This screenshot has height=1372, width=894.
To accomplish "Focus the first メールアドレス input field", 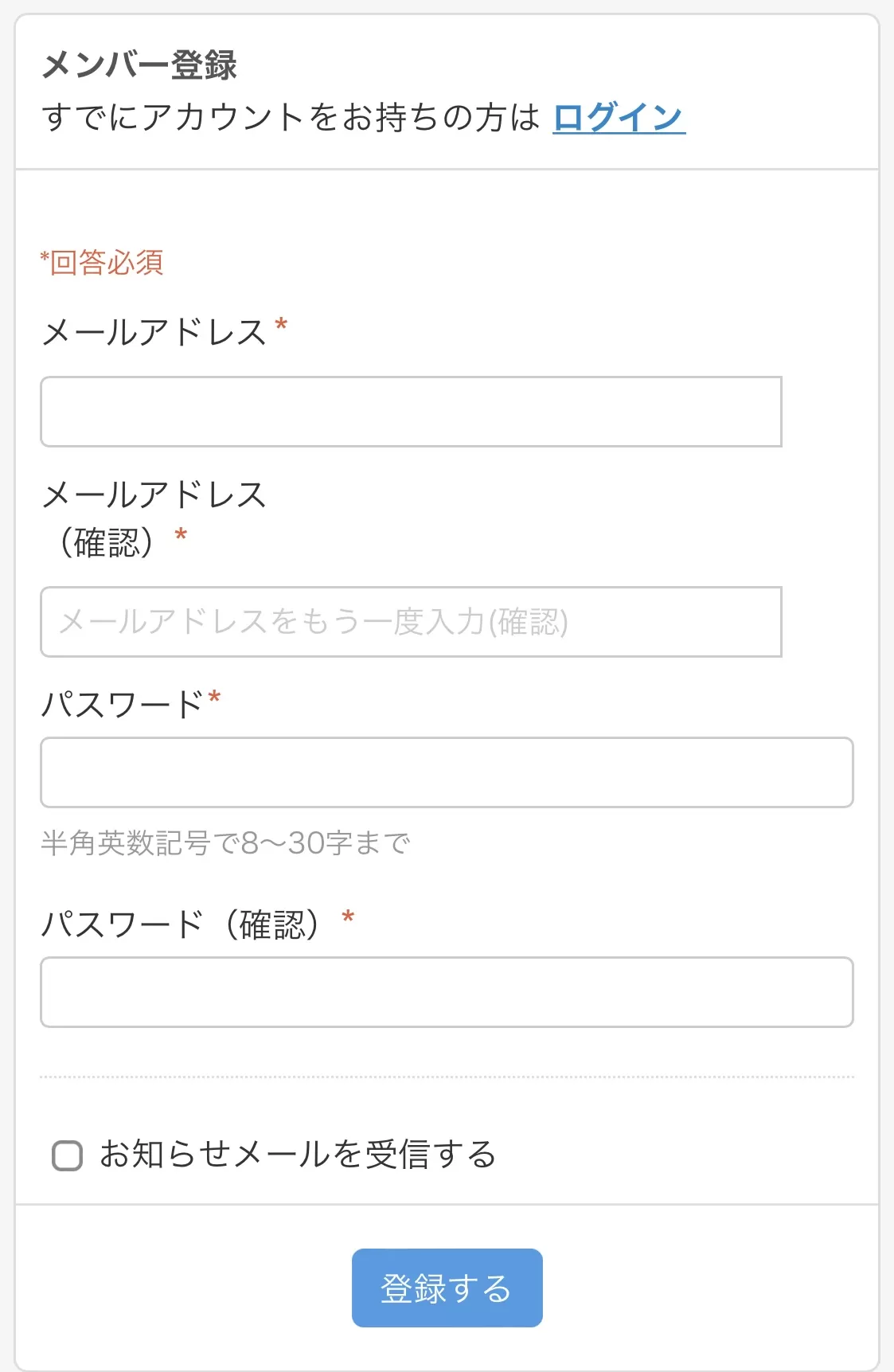I will click(411, 412).
